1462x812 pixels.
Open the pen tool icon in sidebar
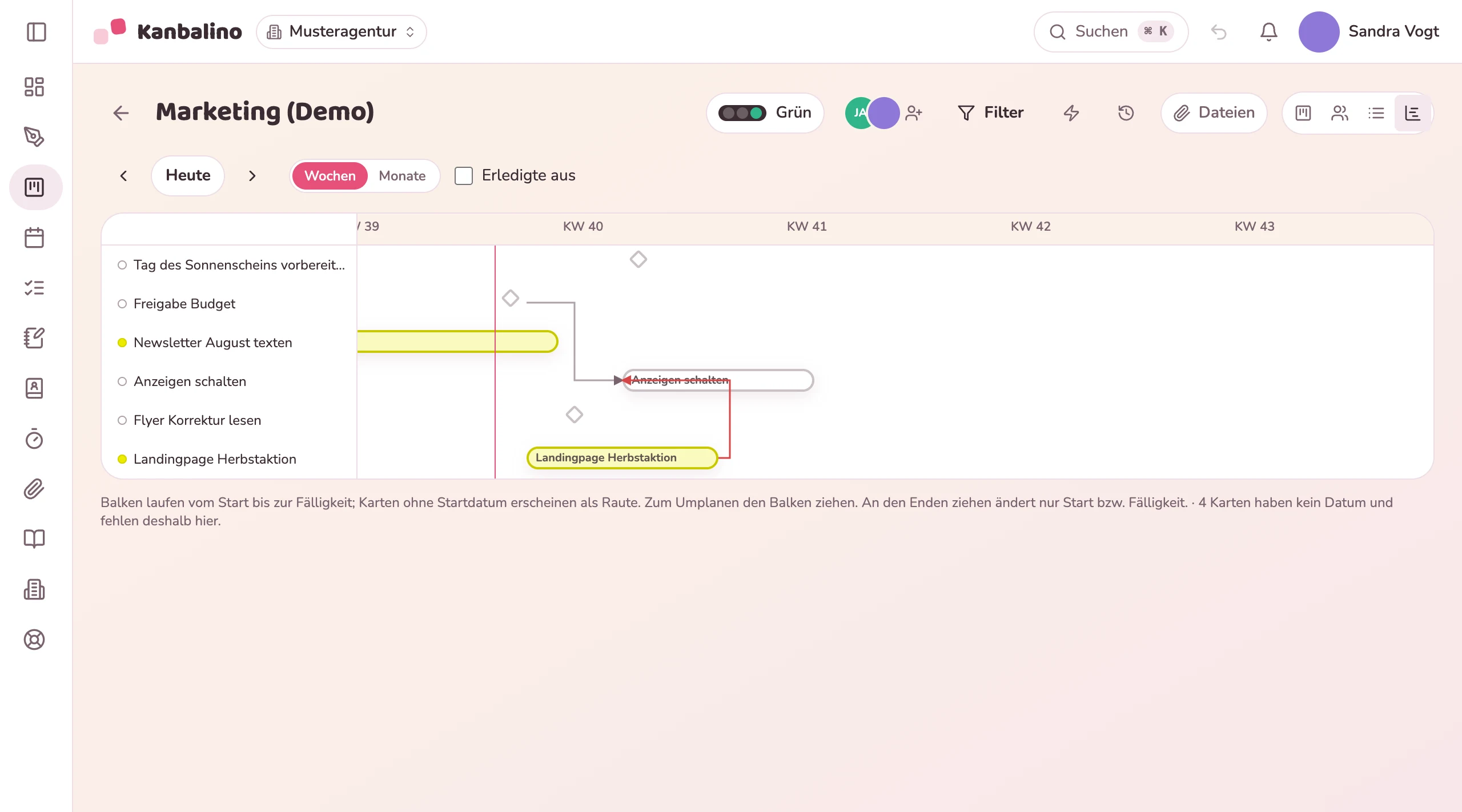pyautogui.click(x=34, y=137)
